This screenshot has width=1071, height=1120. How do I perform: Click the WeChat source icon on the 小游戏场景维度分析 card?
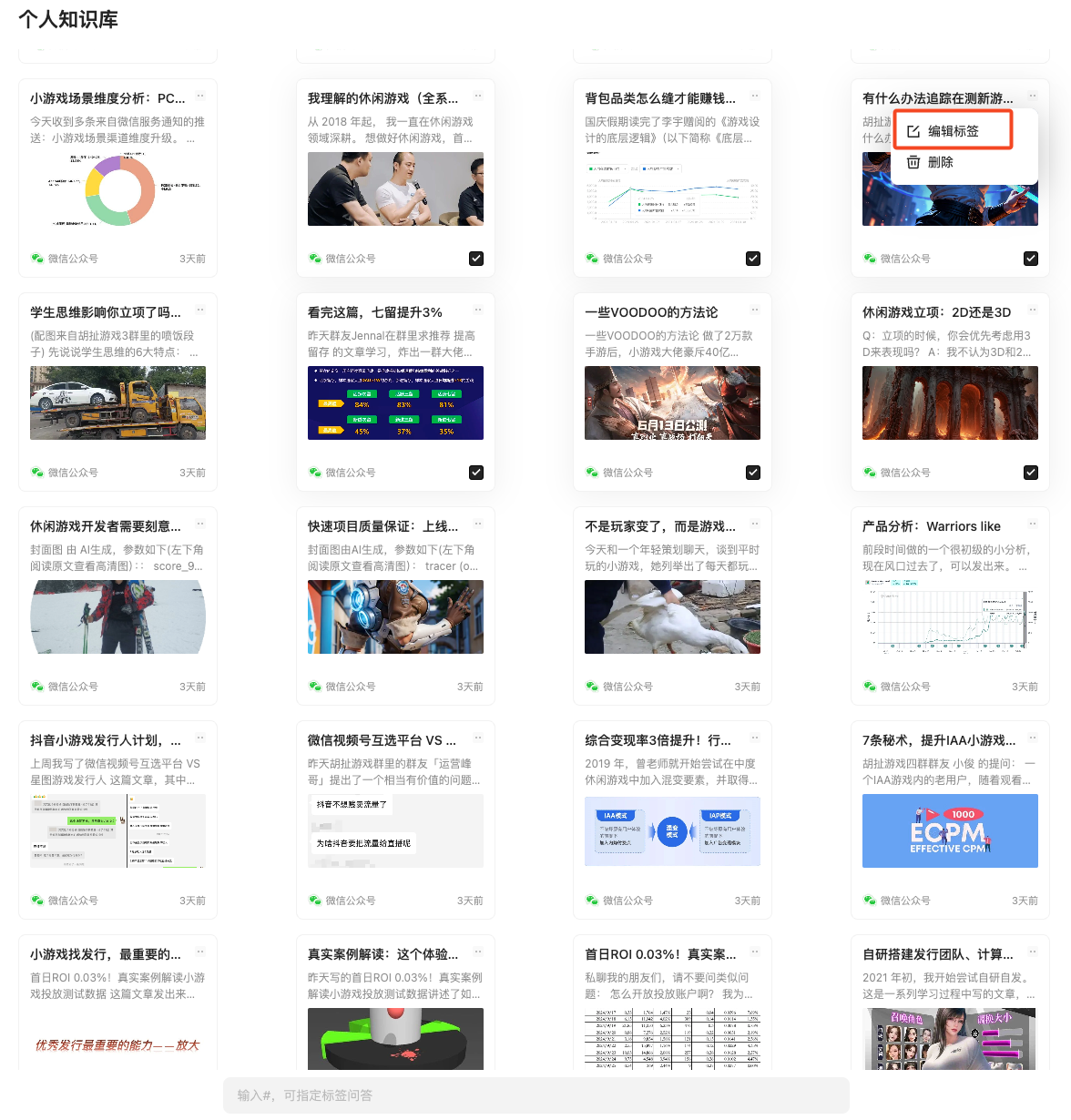coord(37,259)
